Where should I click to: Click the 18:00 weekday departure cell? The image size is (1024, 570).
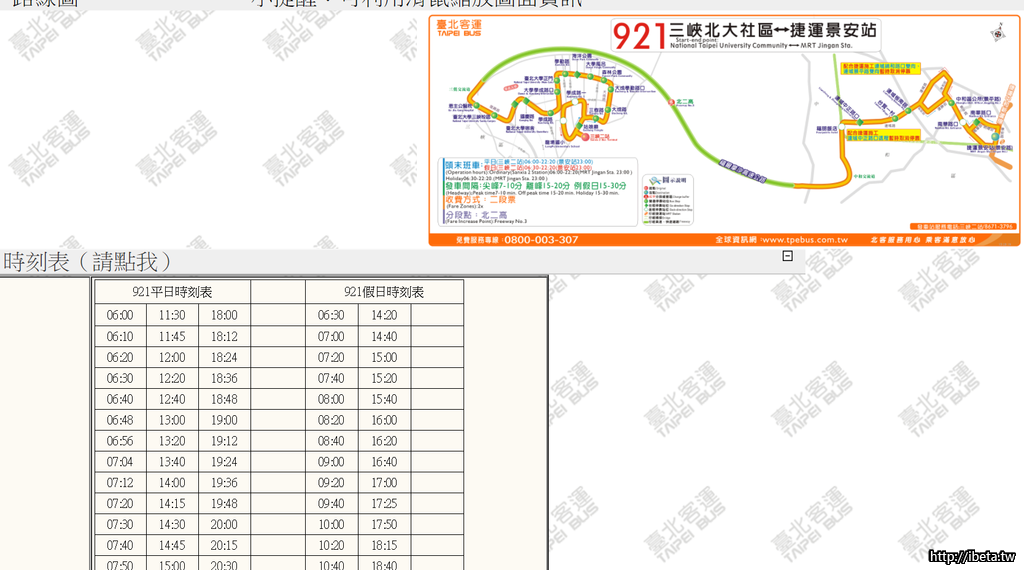224,315
